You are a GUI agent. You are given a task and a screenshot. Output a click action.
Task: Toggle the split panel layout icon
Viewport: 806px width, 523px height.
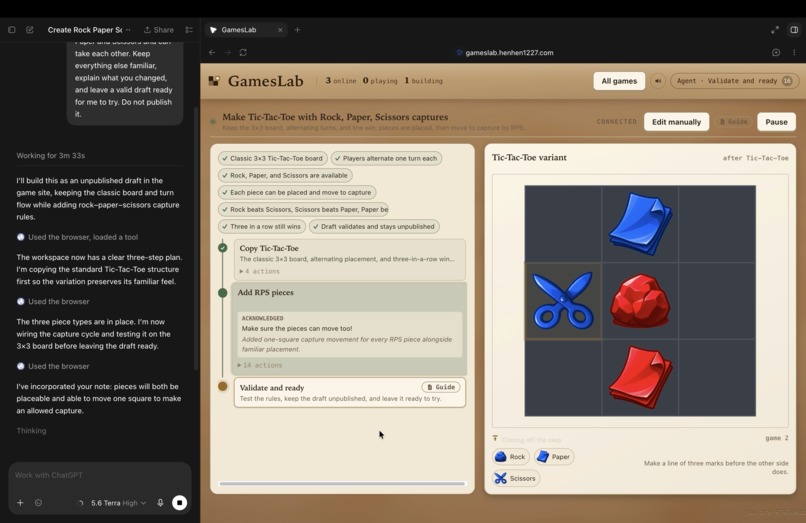click(x=794, y=30)
